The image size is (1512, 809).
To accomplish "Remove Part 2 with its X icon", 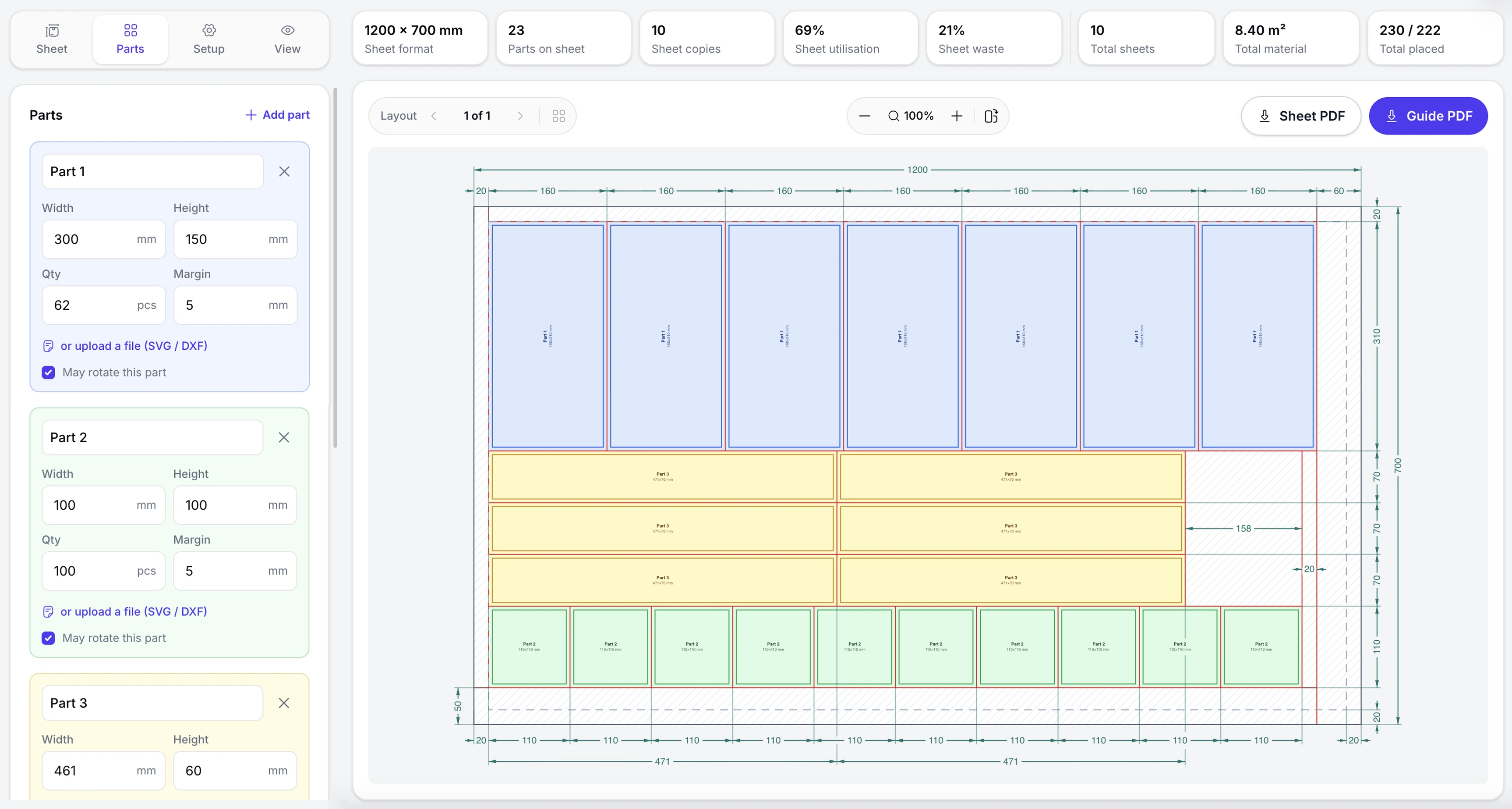I will 283,437.
